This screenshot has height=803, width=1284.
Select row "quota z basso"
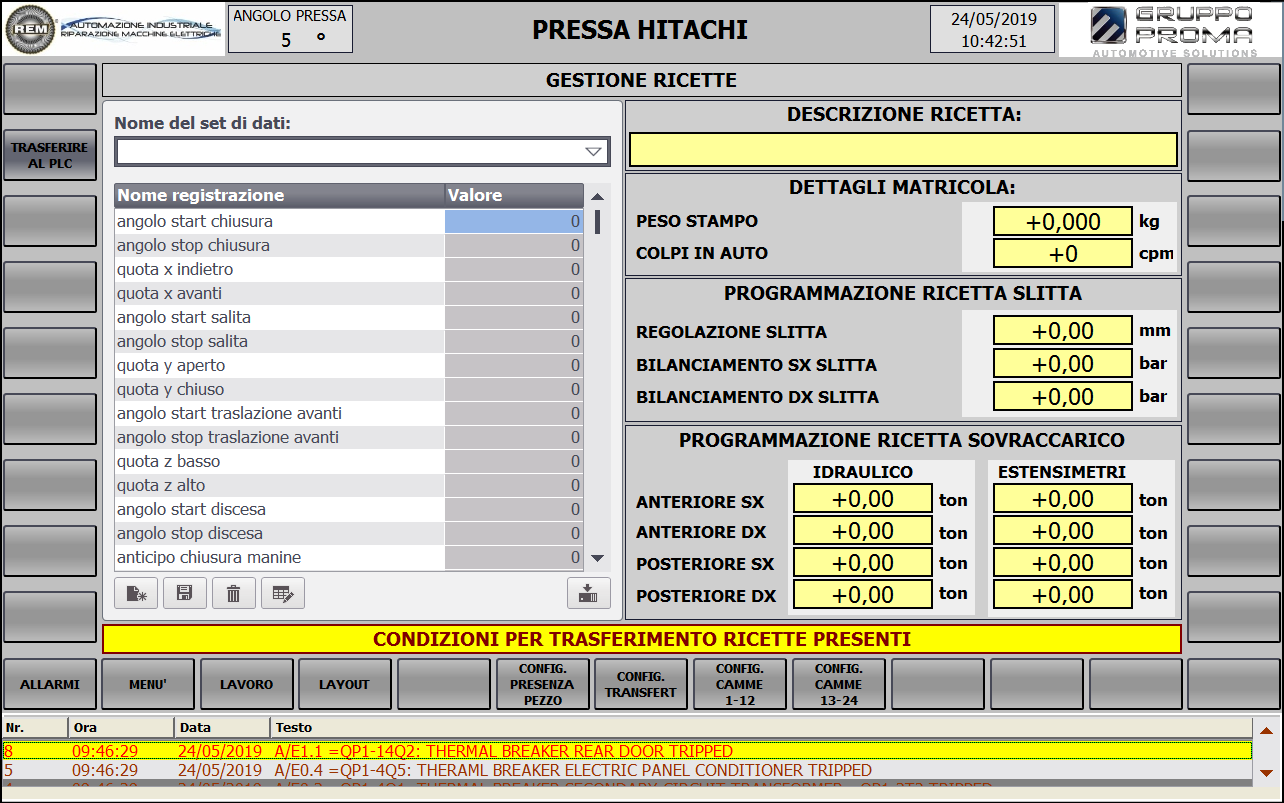point(349,461)
